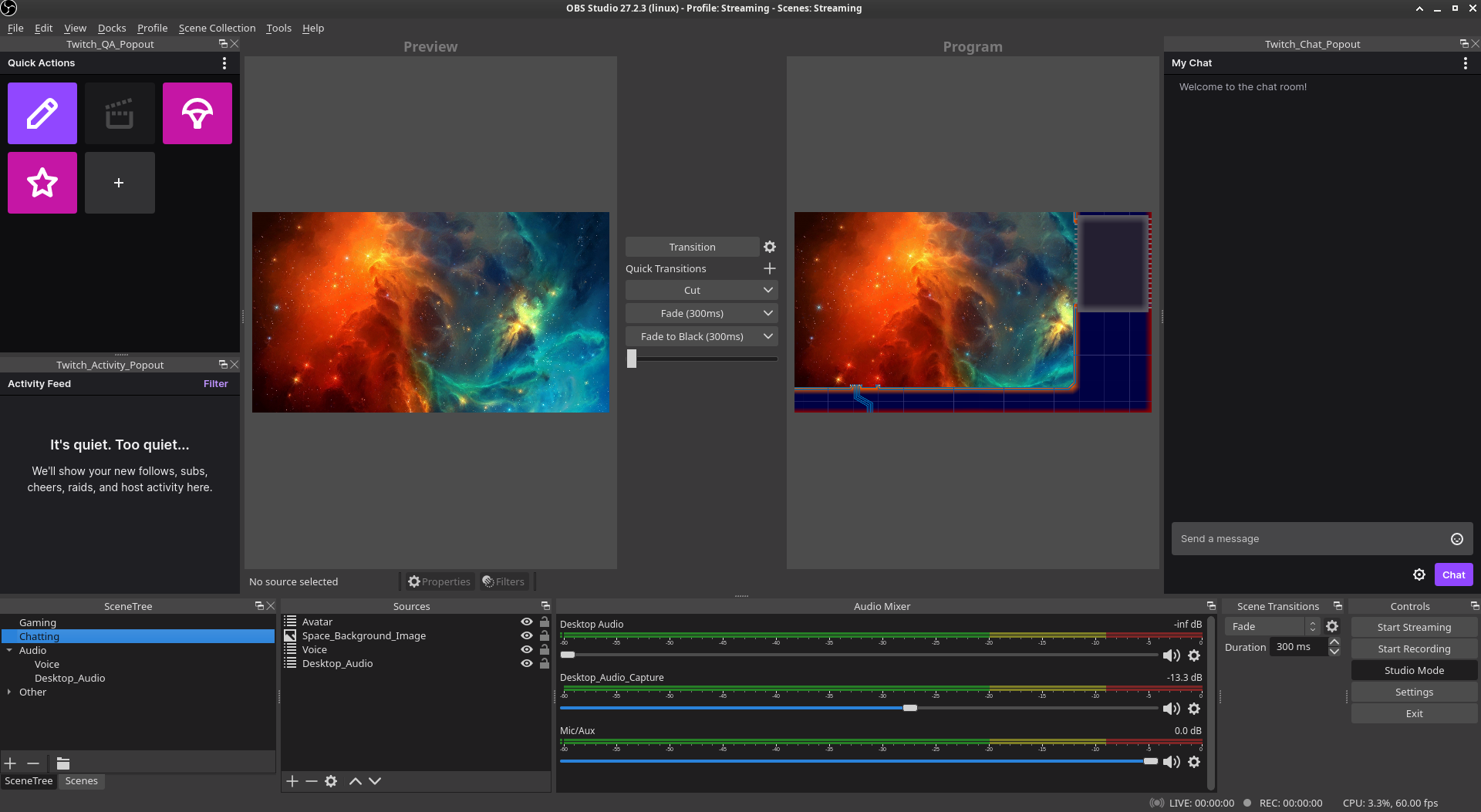The height and width of the screenshot is (812, 1481).
Task: Switch to the Scenes tab
Action: click(x=81, y=780)
